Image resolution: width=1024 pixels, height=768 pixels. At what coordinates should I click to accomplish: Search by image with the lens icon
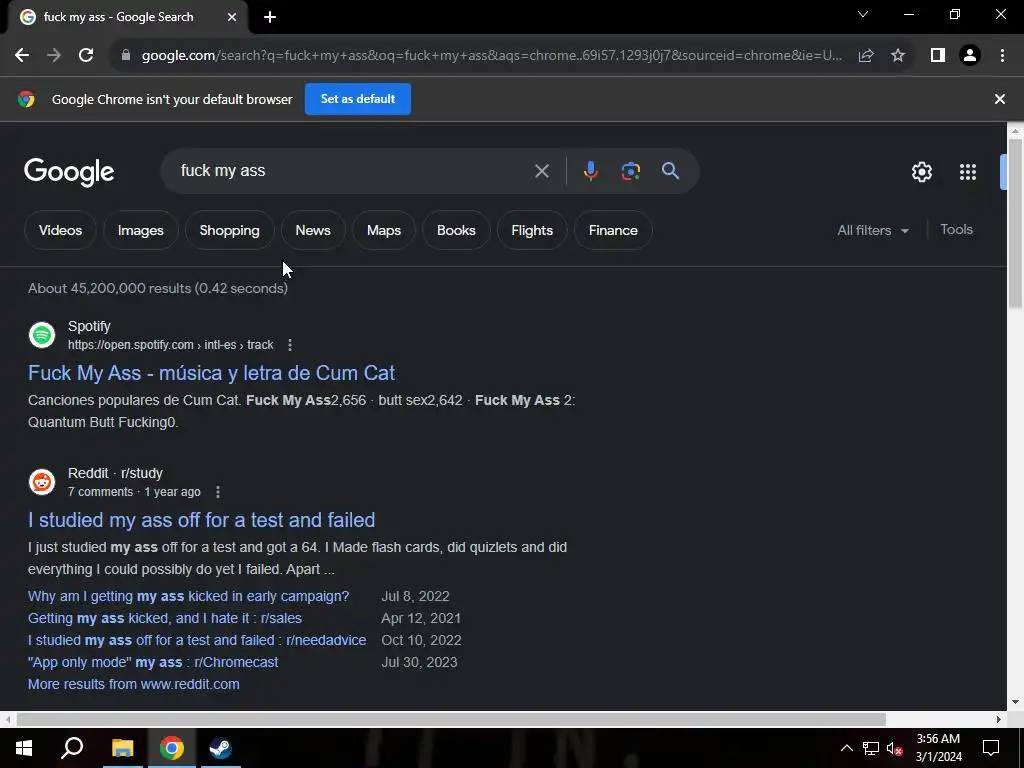tap(630, 171)
